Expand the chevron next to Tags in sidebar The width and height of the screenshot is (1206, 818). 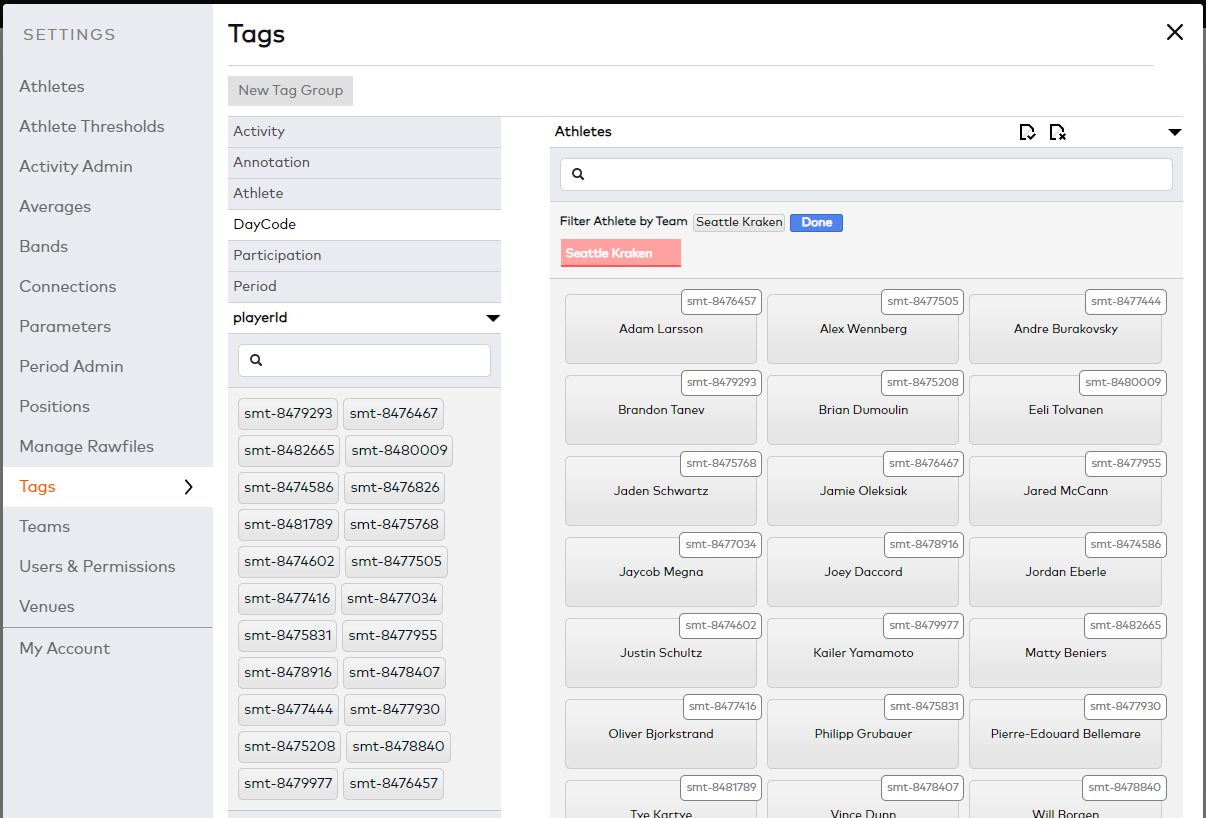click(x=188, y=487)
